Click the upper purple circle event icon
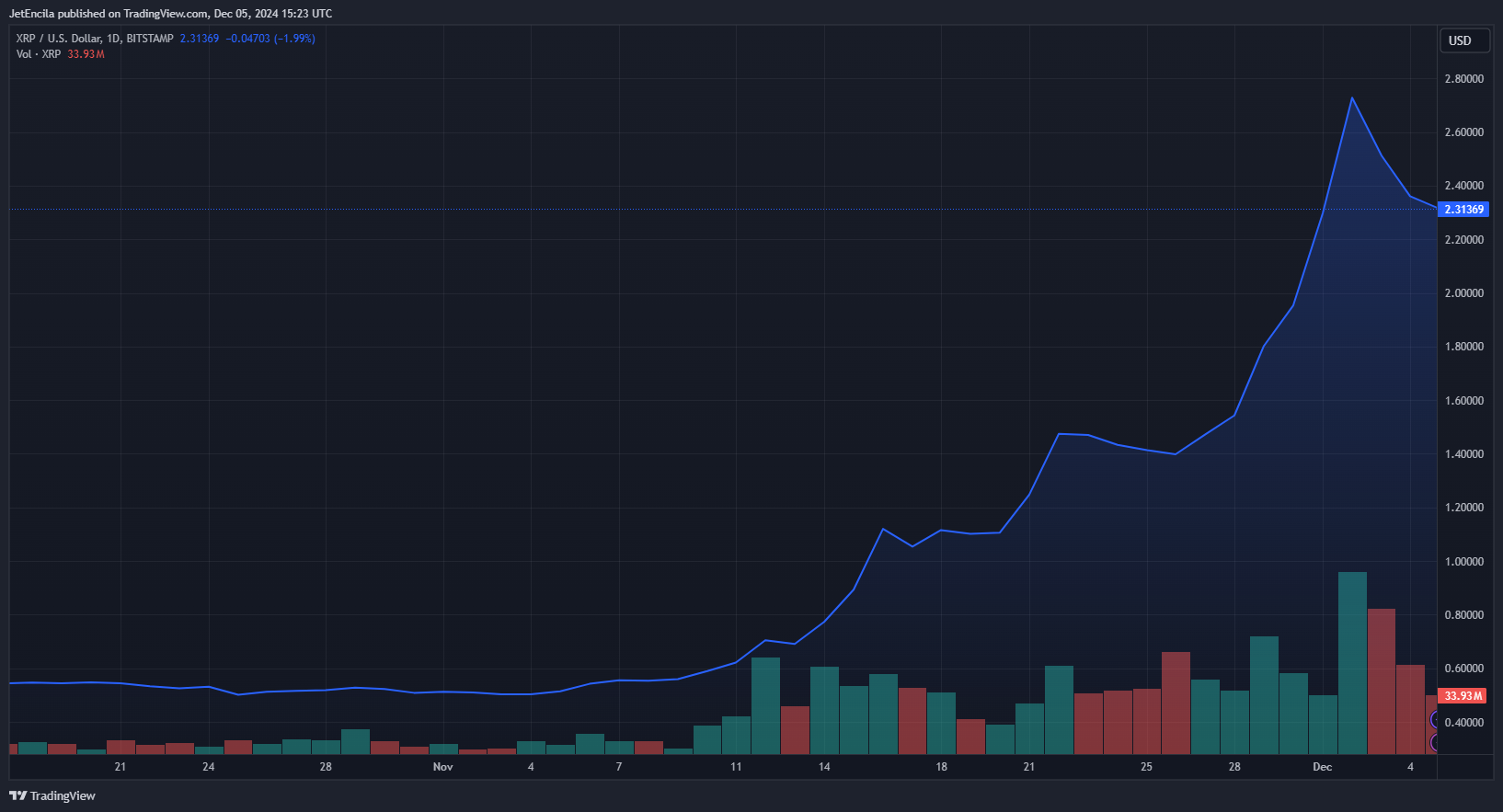Image resolution: width=1503 pixels, height=812 pixels. [x=1434, y=720]
